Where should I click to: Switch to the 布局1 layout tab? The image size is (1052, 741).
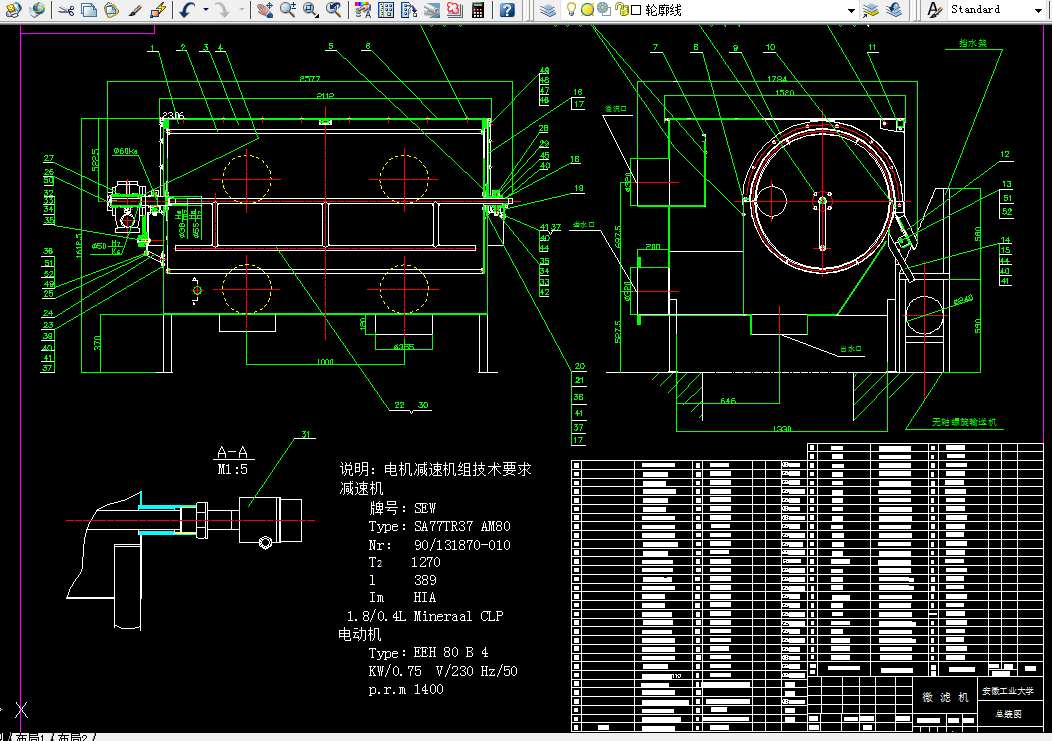pyautogui.click(x=31, y=737)
